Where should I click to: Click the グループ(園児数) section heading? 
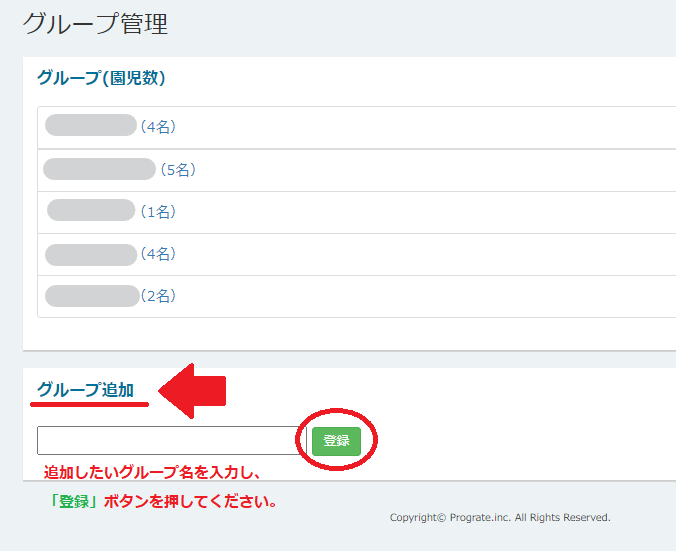tap(101, 77)
